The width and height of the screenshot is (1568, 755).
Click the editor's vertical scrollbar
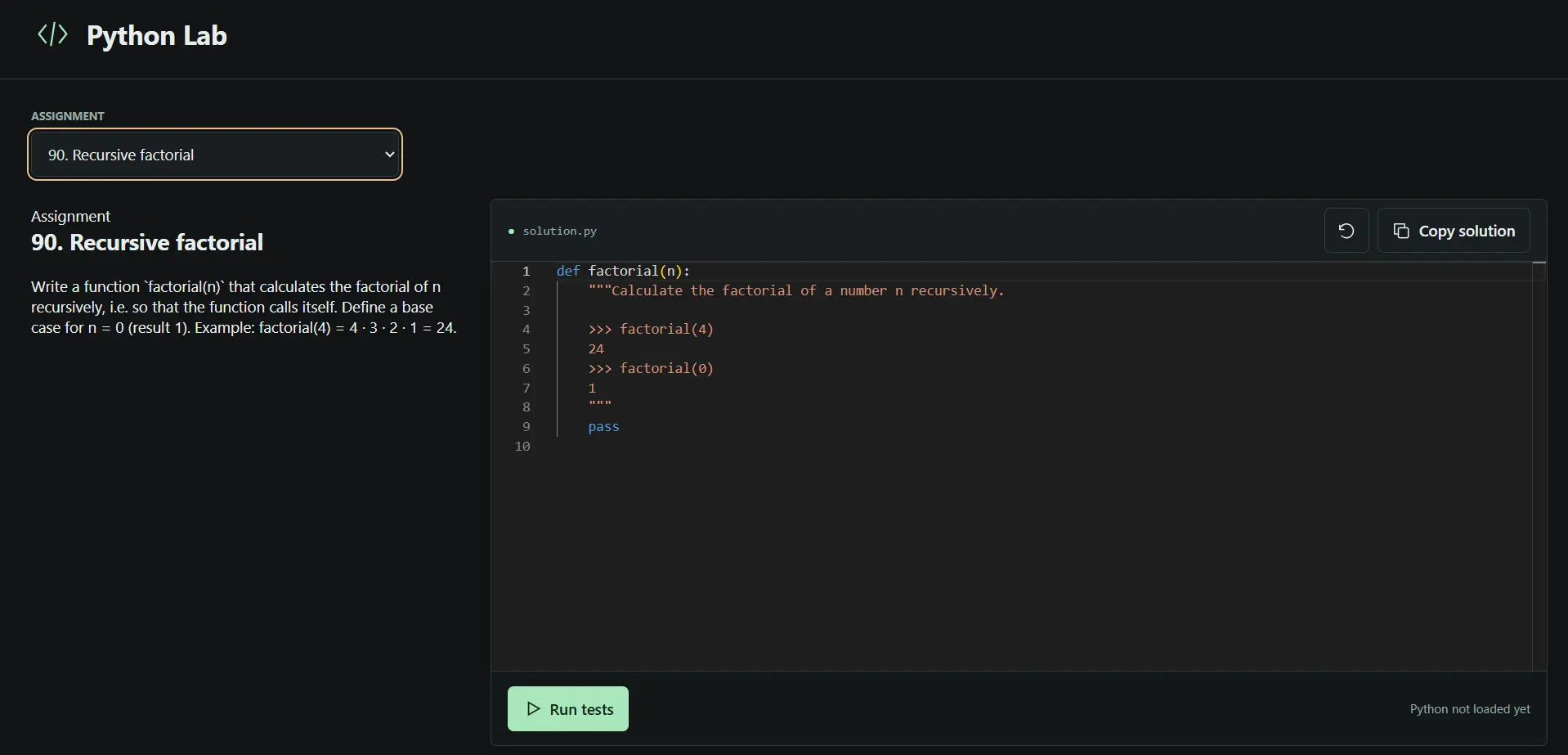click(1539, 466)
